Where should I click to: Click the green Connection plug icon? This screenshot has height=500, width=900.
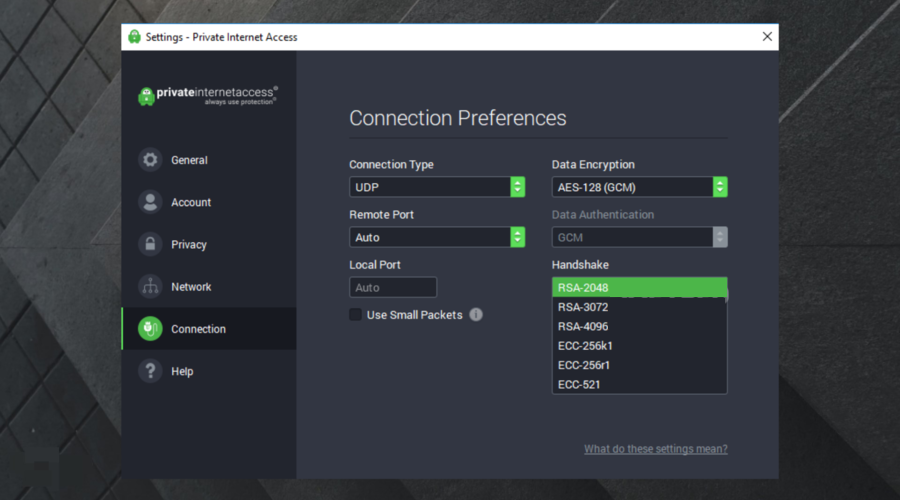click(x=150, y=328)
